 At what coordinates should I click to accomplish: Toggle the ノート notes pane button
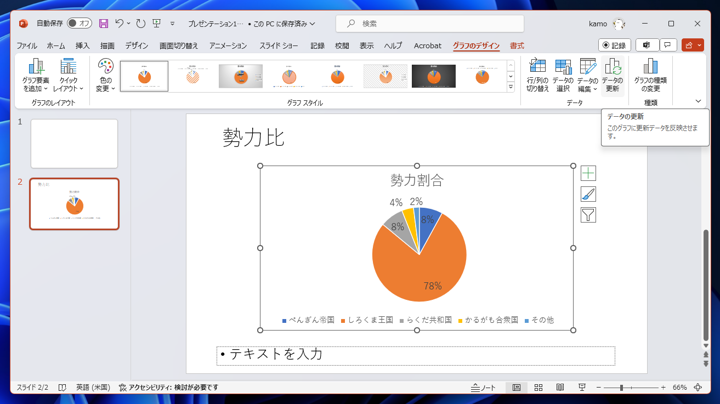point(484,387)
